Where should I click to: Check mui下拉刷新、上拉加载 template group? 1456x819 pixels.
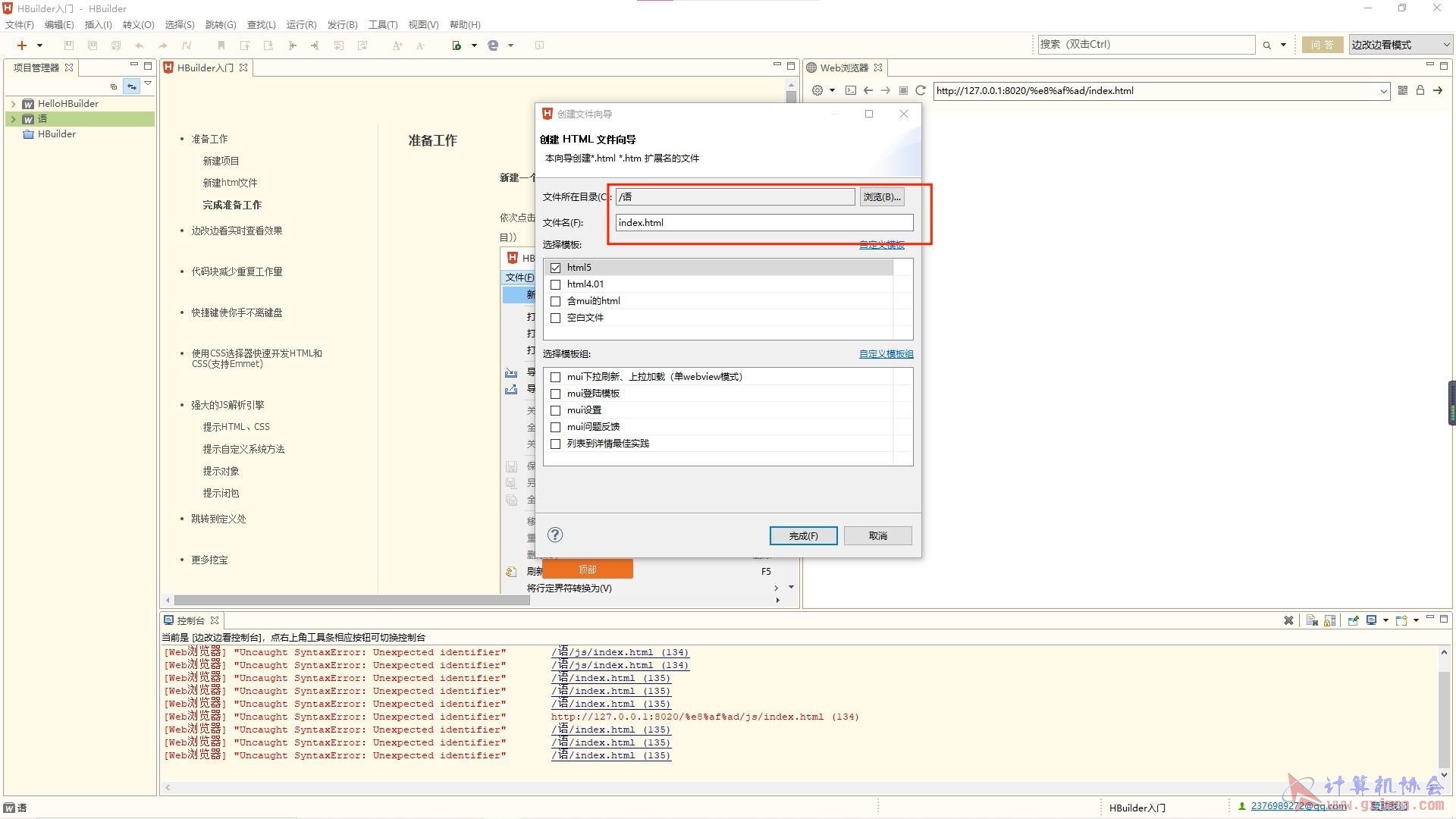pyautogui.click(x=556, y=377)
